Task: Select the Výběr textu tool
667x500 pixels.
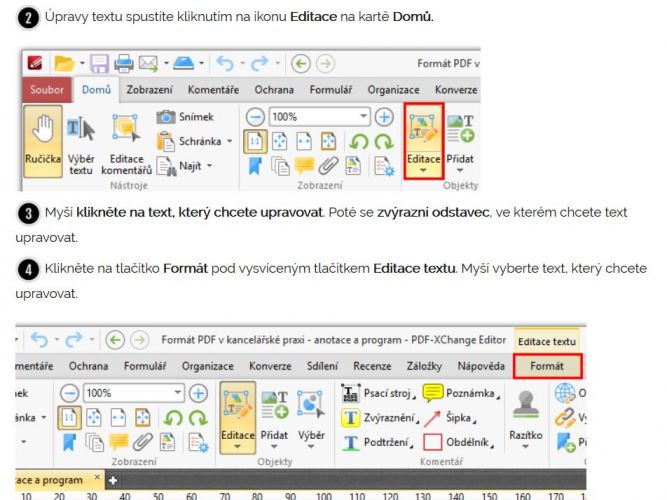Action: [81, 145]
